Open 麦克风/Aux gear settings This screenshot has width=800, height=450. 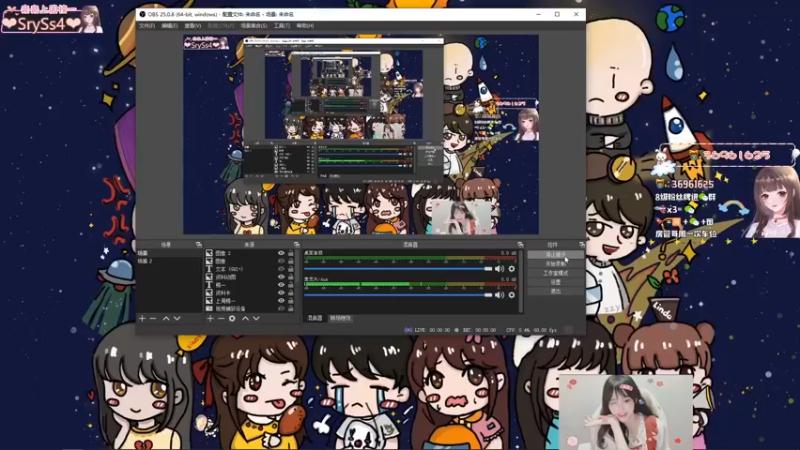pos(511,295)
